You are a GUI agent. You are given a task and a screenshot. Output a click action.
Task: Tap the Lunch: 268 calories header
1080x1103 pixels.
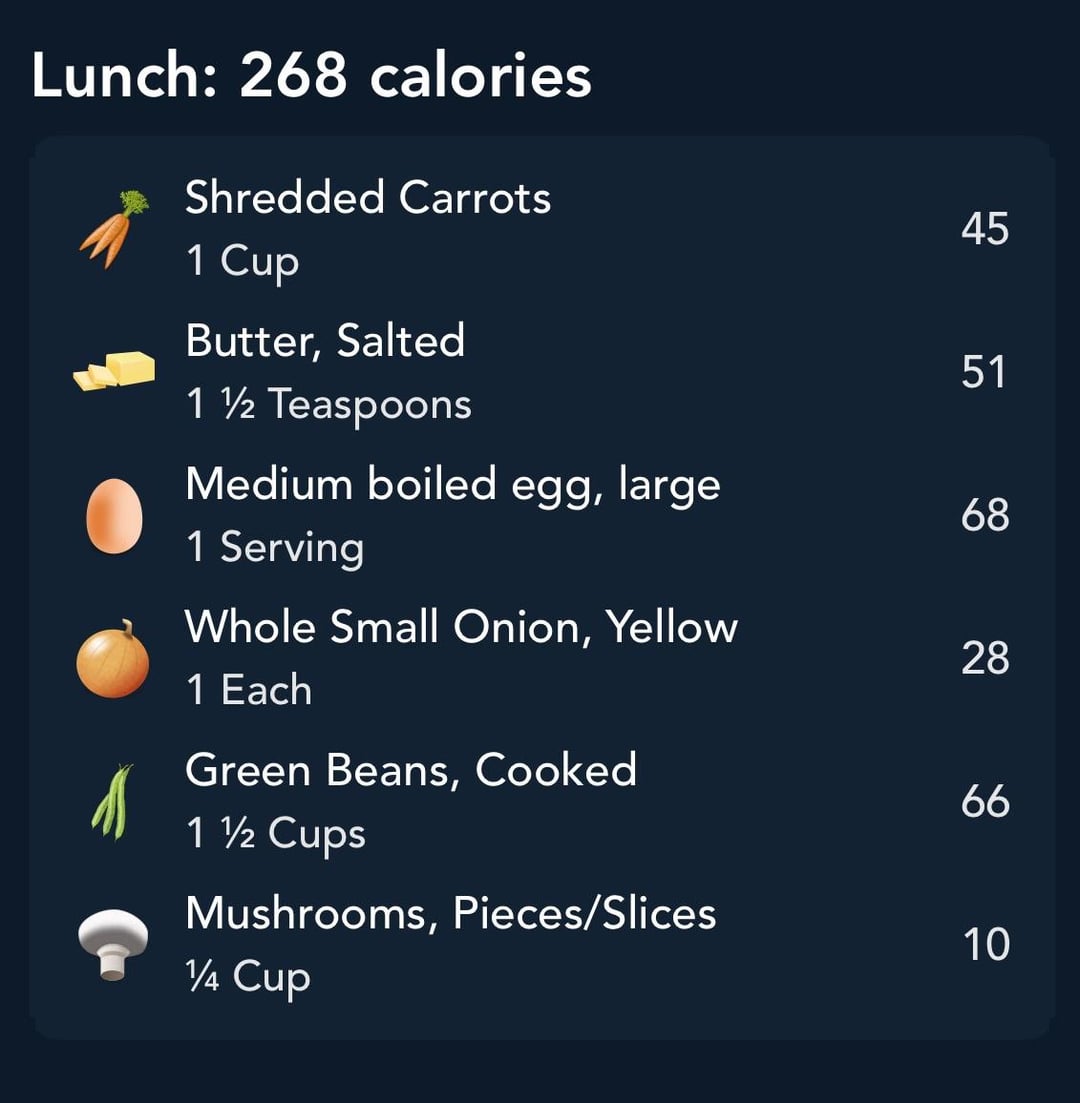click(x=311, y=75)
